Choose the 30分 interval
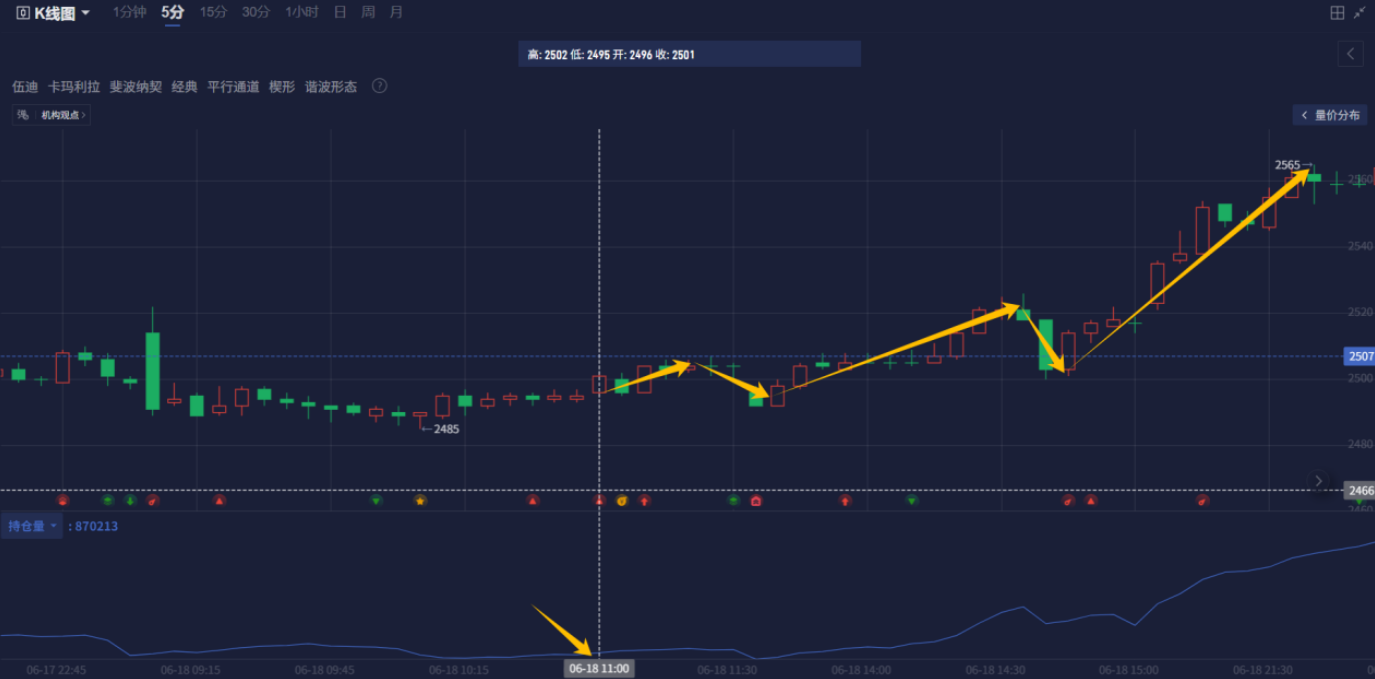The height and width of the screenshot is (679, 1375). coord(256,12)
